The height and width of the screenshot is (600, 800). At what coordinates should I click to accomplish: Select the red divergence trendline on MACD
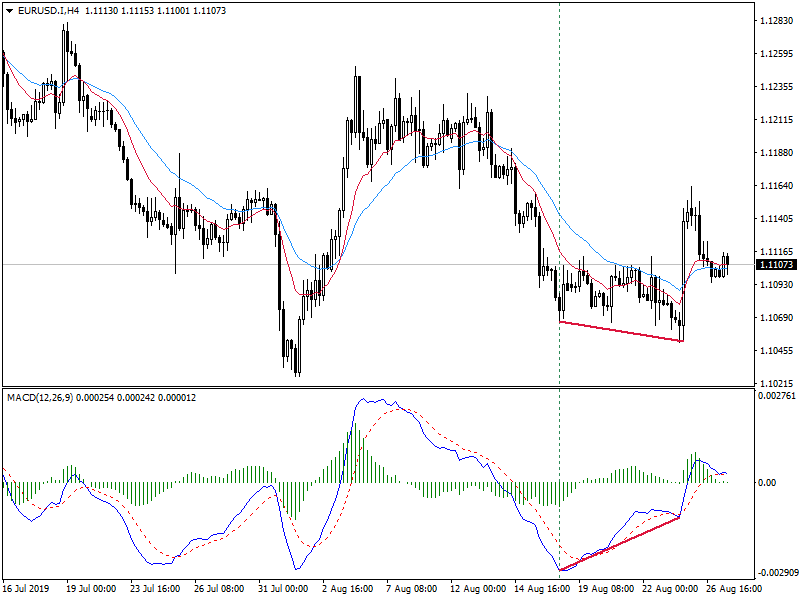pos(619,544)
